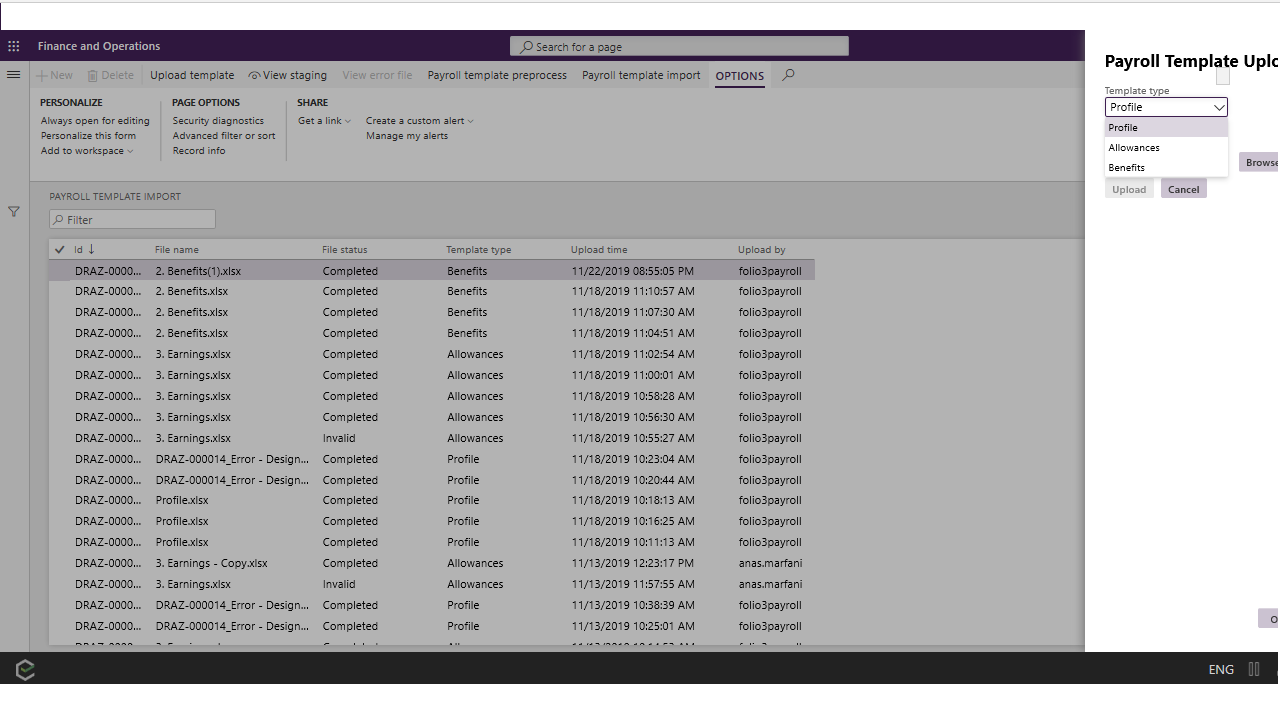Open Security diagnostics

[218, 121]
